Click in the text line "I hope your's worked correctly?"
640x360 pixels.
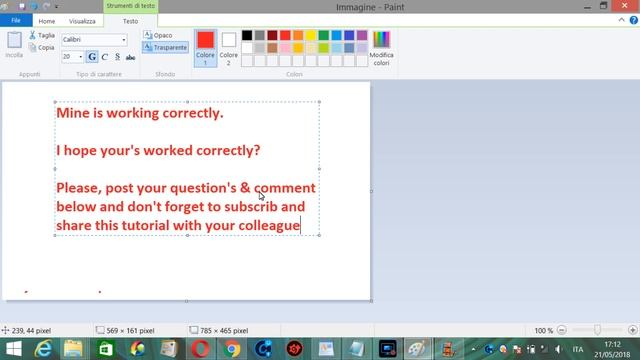pos(158,151)
